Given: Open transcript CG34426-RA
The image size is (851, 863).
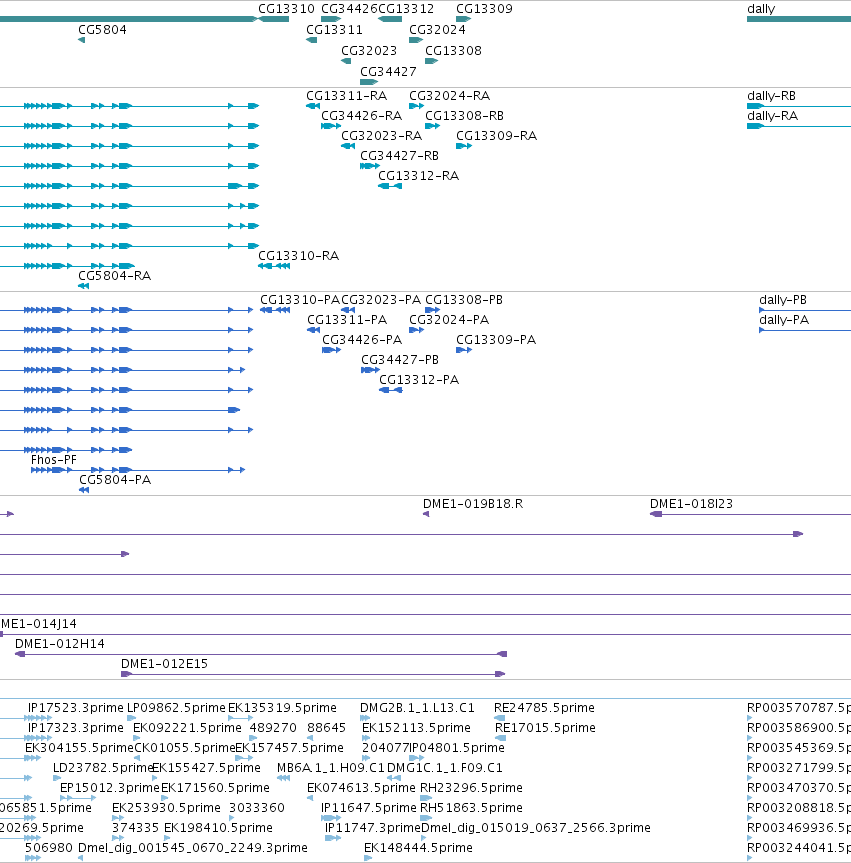Looking at the screenshot, I should pyautogui.click(x=362, y=116).
